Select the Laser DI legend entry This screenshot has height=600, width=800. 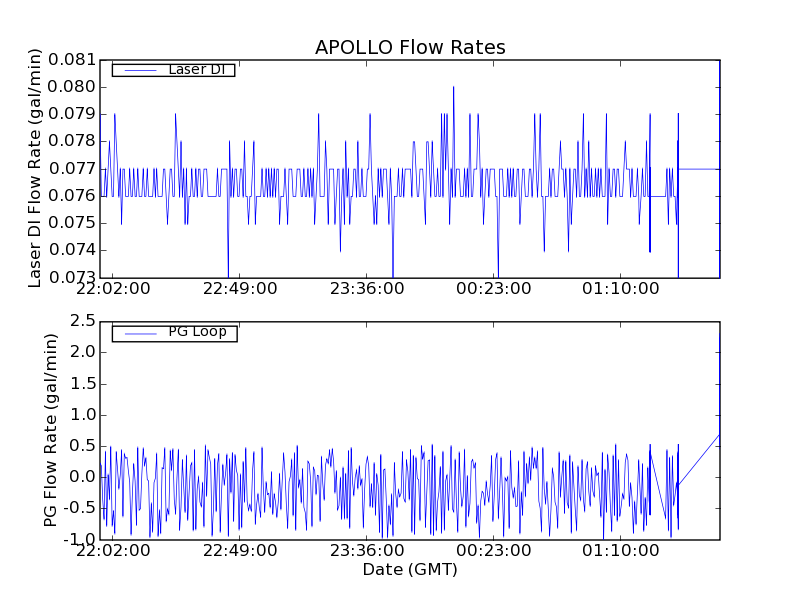point(173,69)
